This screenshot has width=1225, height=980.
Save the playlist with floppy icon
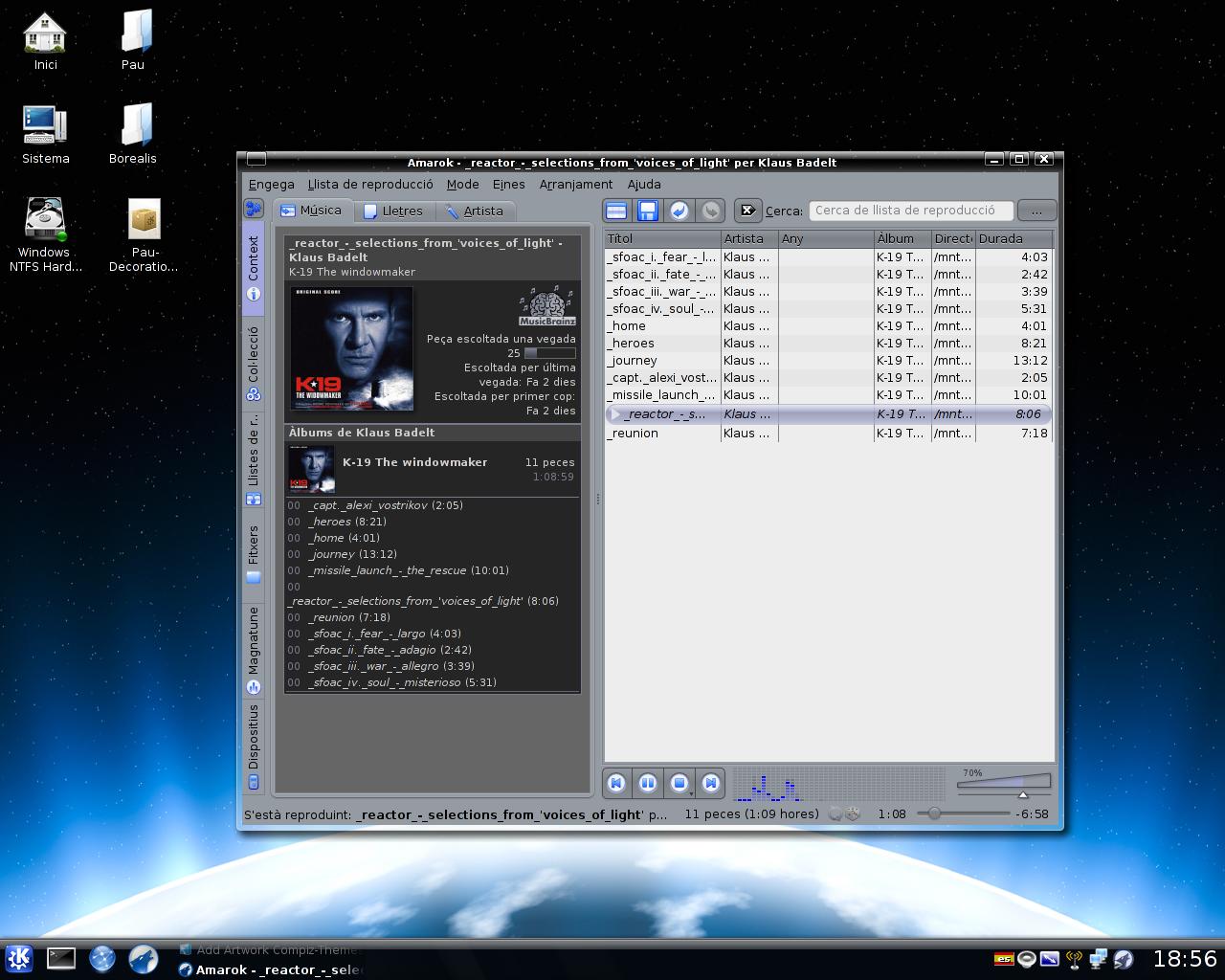click(648, 211)
